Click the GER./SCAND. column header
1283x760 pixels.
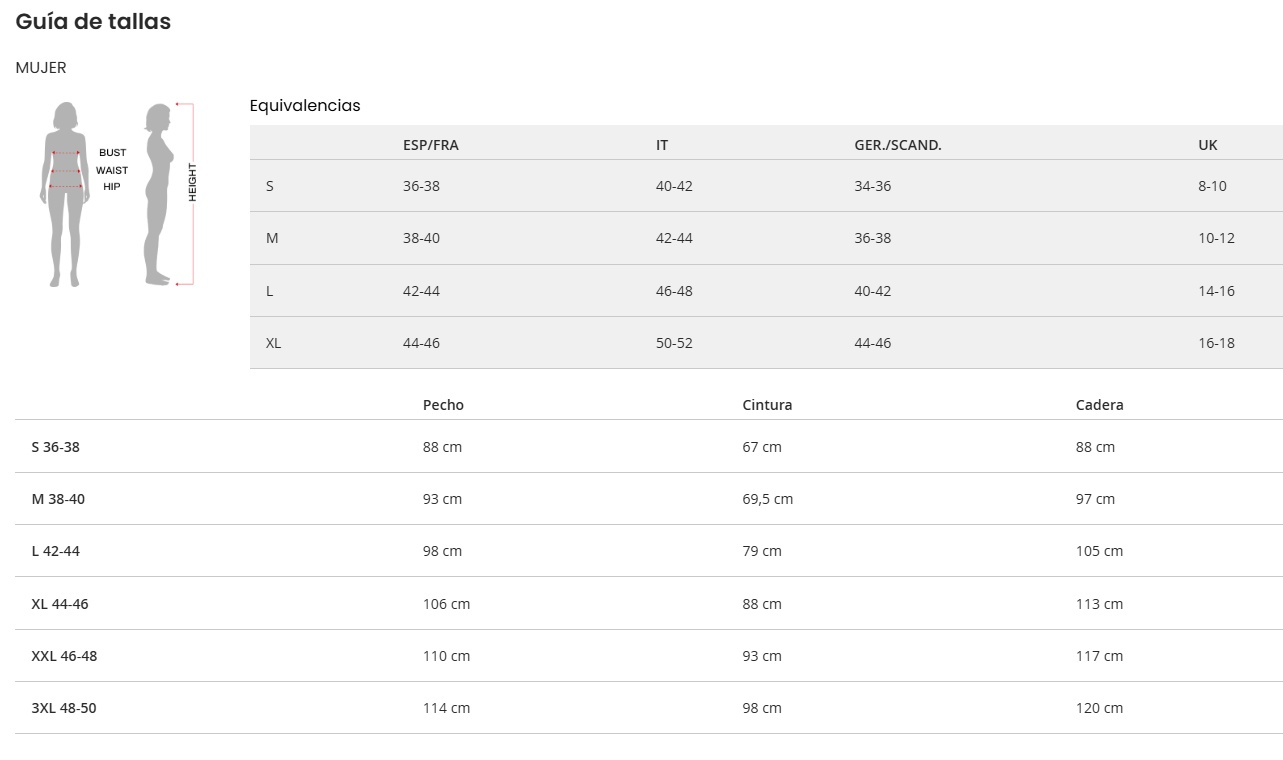click(898, 145)
